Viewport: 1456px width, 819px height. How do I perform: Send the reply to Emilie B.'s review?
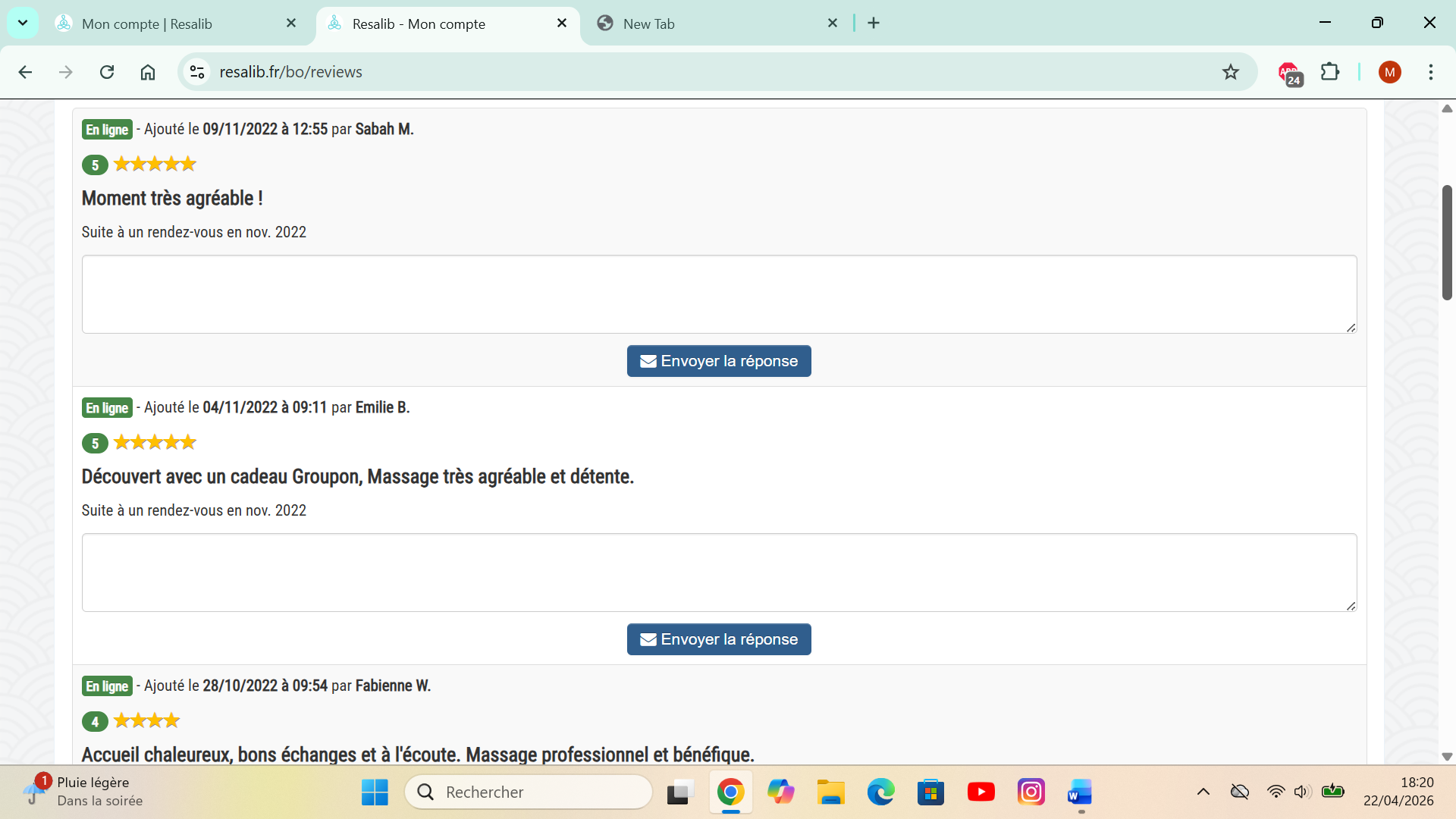[719, 639]
